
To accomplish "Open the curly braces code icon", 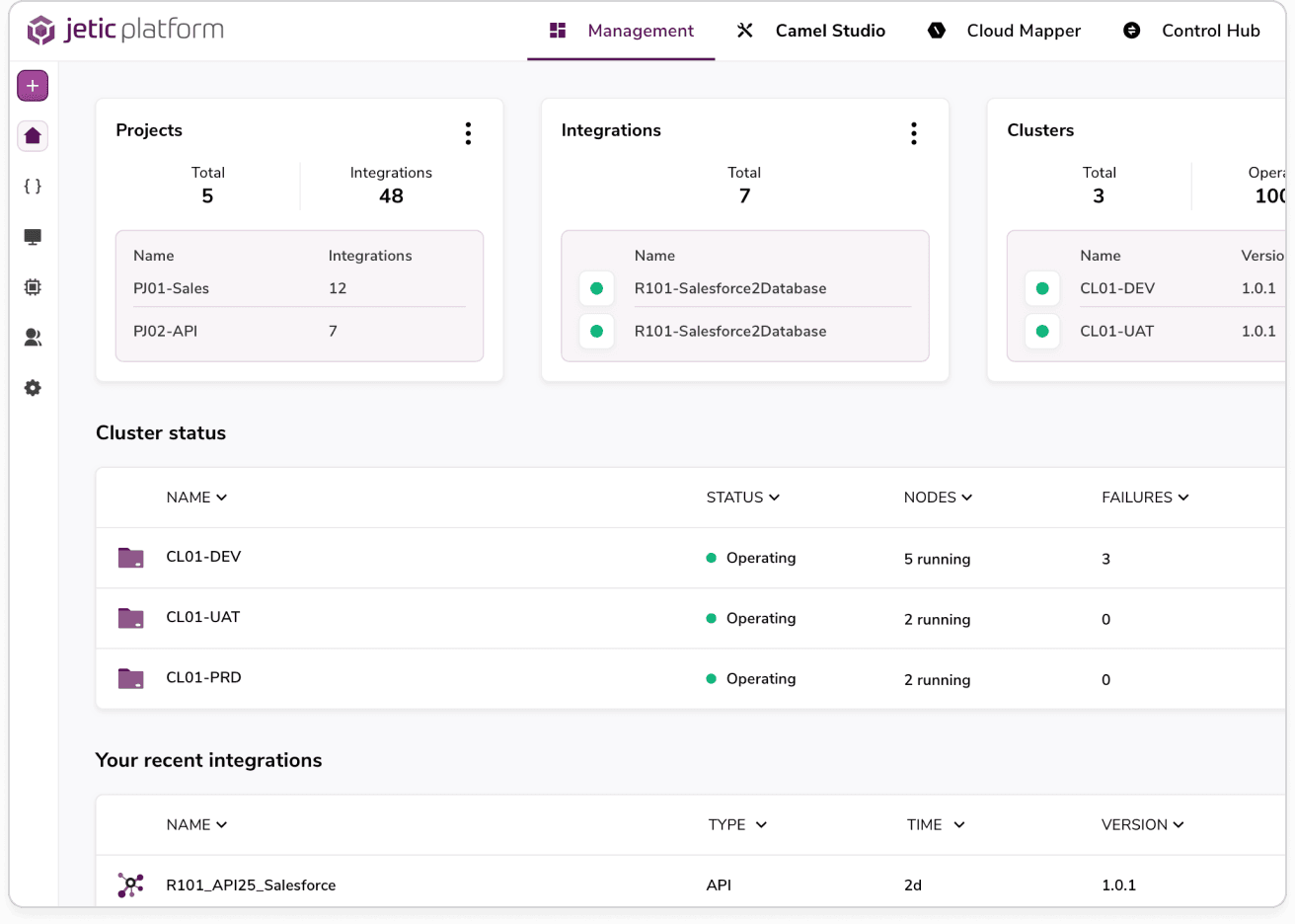I will click(x=33, y=187).
